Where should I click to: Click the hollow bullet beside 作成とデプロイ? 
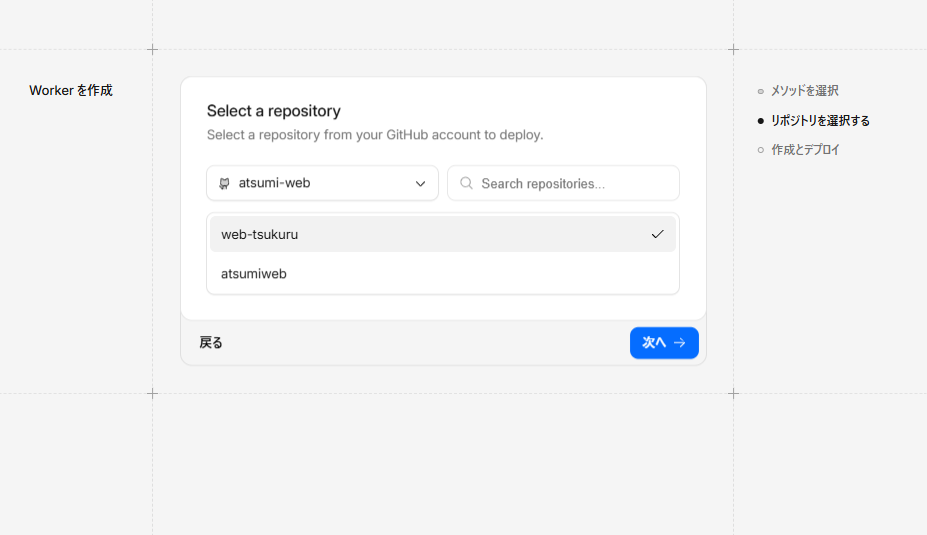pos(761,150)
